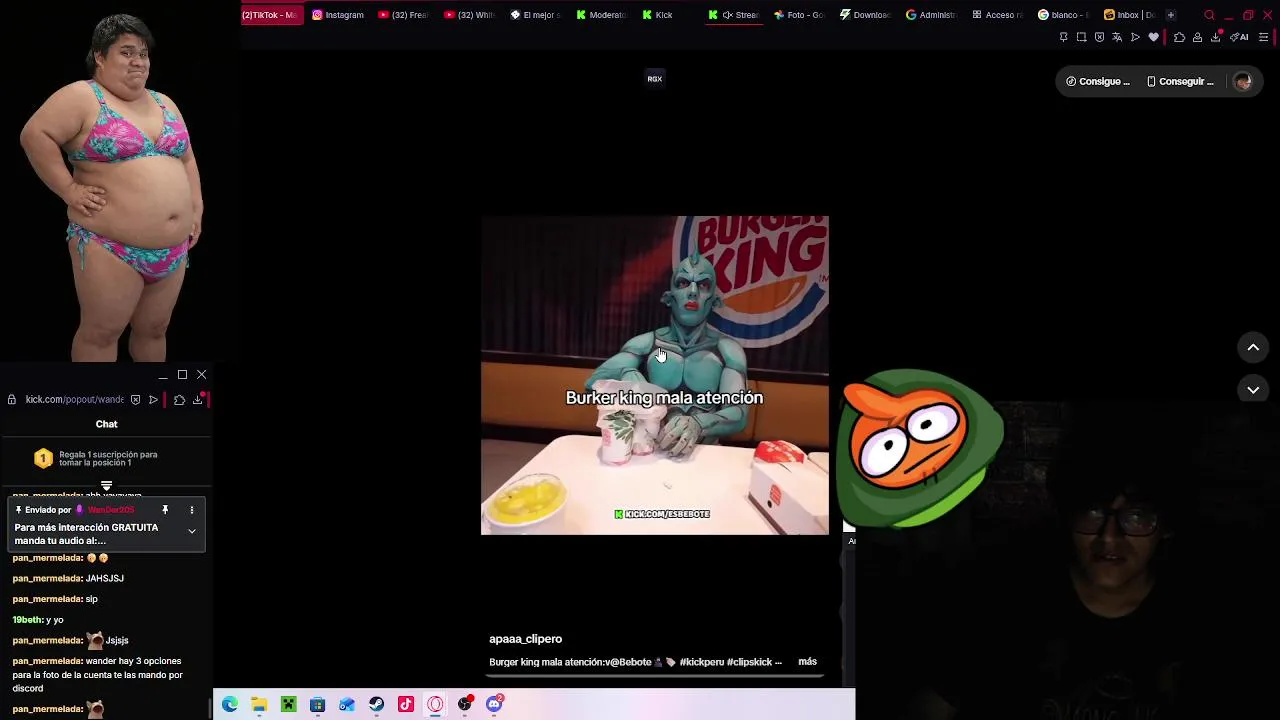The height and width of the screenshot is (720, 1280).
Task: Open the extensions cube icon
Action: pyautogui.click(x=1179, y=37)
